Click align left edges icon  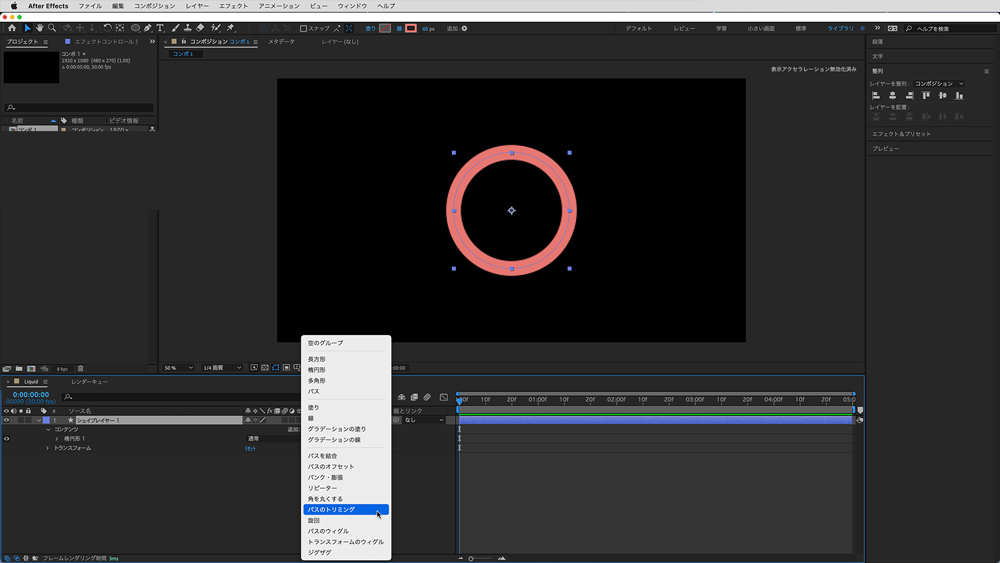(x=877, y=96)
